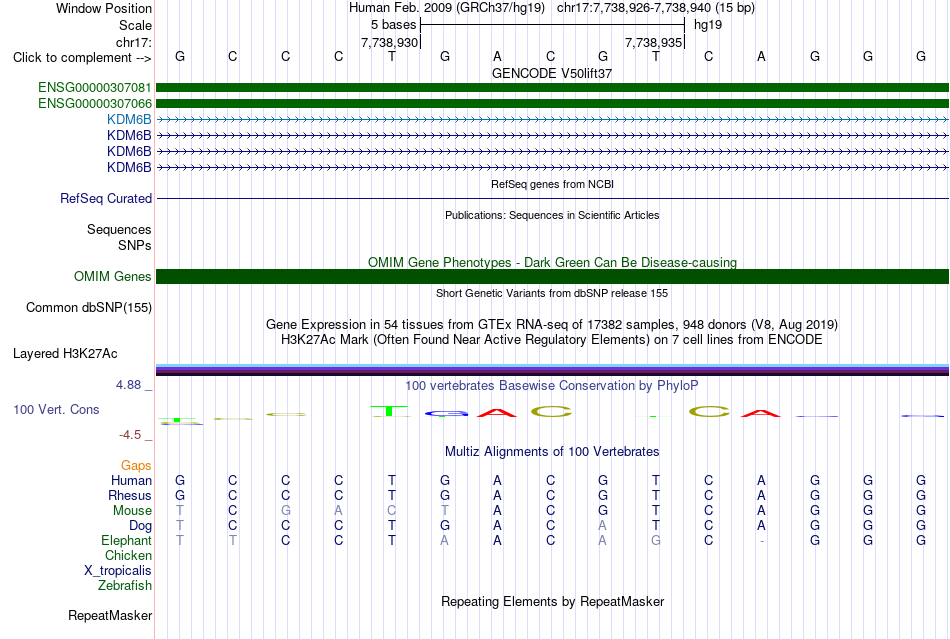Open the OMIM Gene Phenotypes track title
This screenshot has height=639, width=950.
[x=552, y=262]
